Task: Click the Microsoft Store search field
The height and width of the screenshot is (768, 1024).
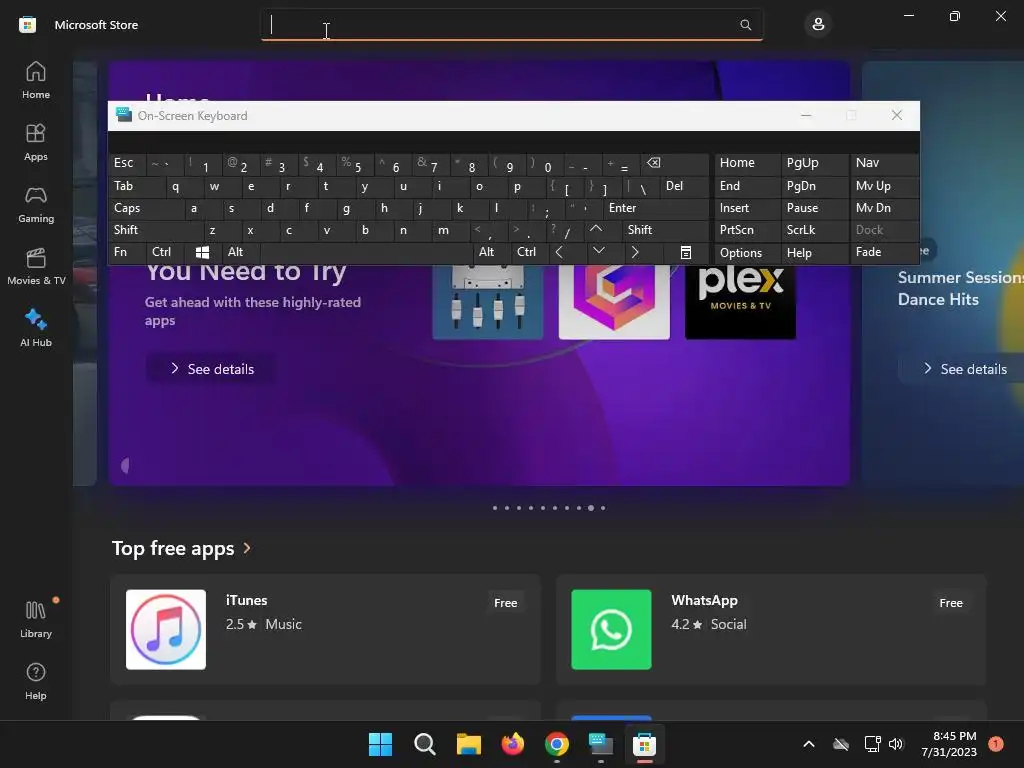Action: 511,25
